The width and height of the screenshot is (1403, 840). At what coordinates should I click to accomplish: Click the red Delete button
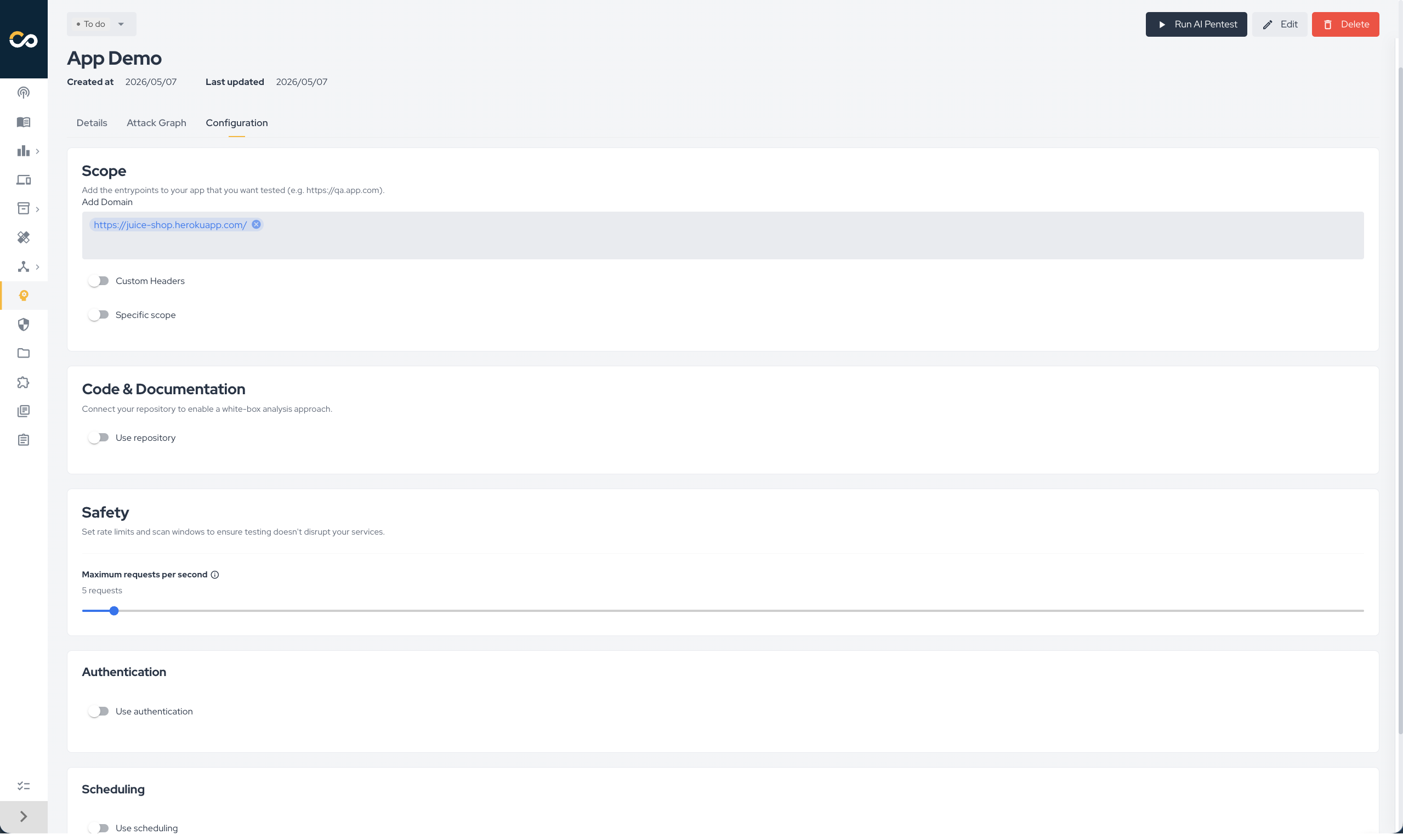(1345, 24)
